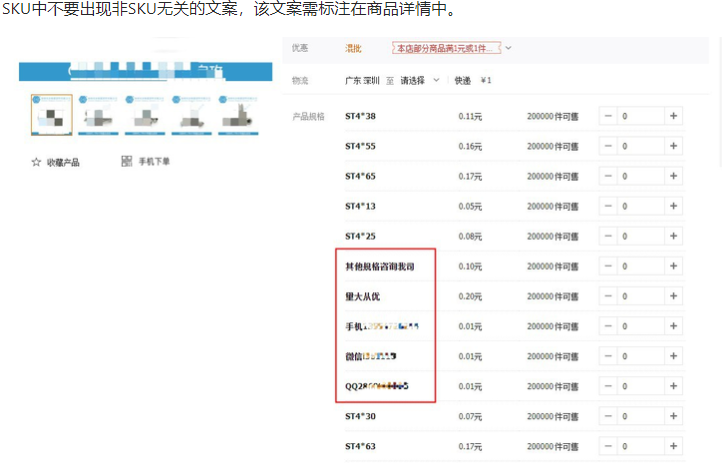Decrease quantity for ST4*25 row

click(608, 236)
